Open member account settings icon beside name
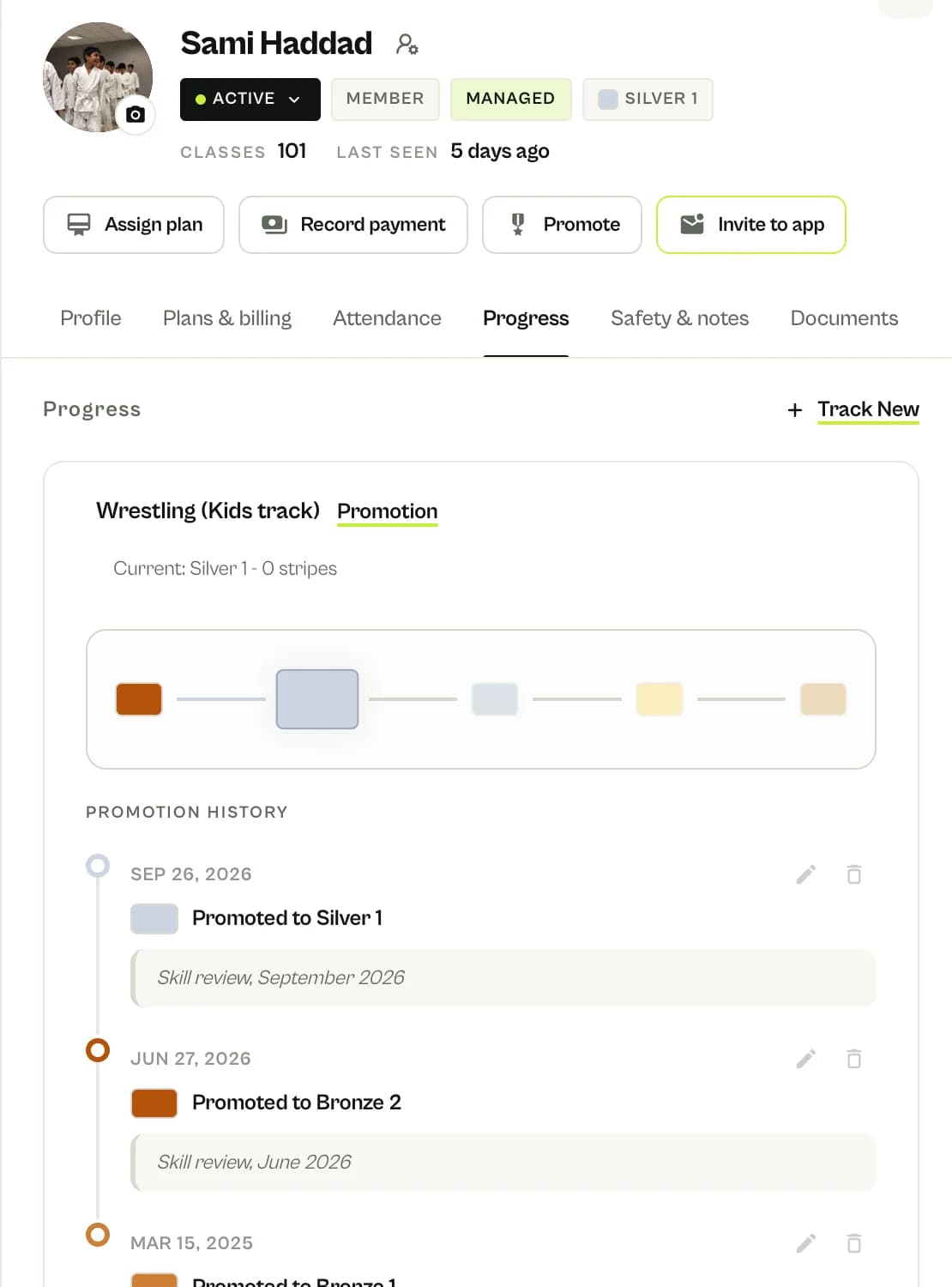The width and height of the screenshot is (952, 1287). coord(407,44)
